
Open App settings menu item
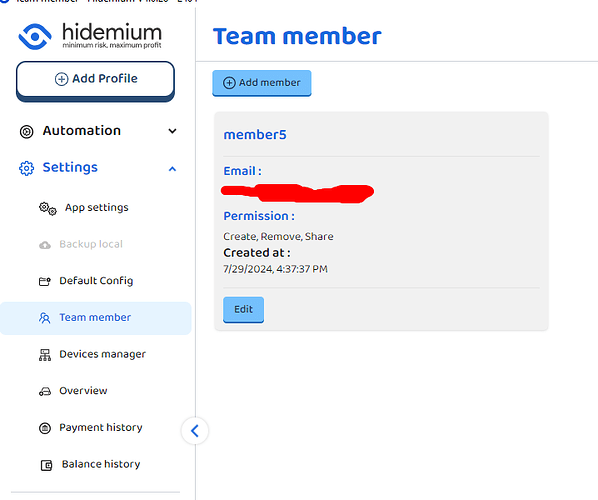pyautogui.click(x=95, y=207)
